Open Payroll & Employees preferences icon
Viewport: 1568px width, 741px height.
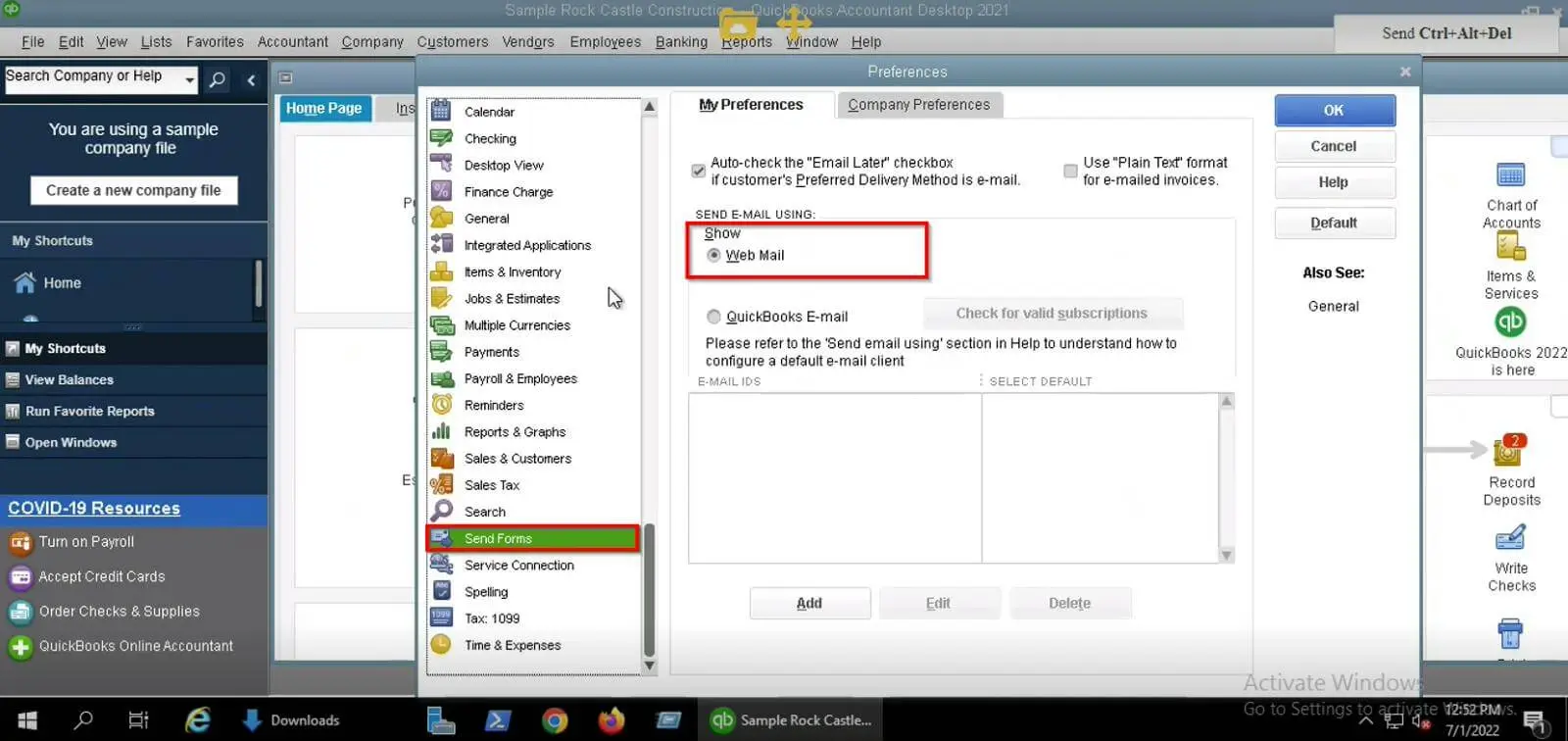[442, 379]
